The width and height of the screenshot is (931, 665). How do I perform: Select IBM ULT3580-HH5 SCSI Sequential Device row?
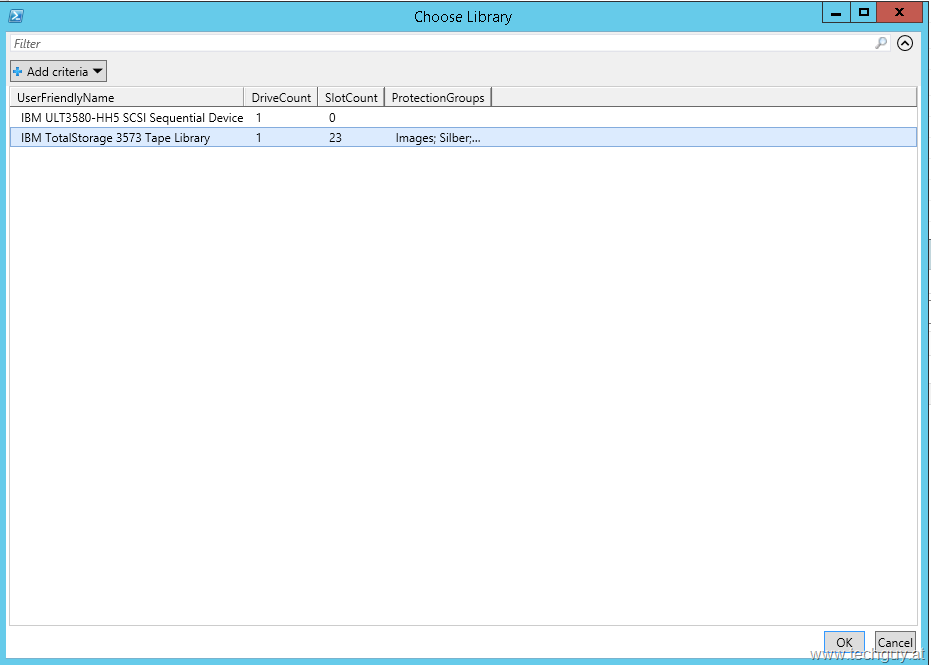coord(132,118)
